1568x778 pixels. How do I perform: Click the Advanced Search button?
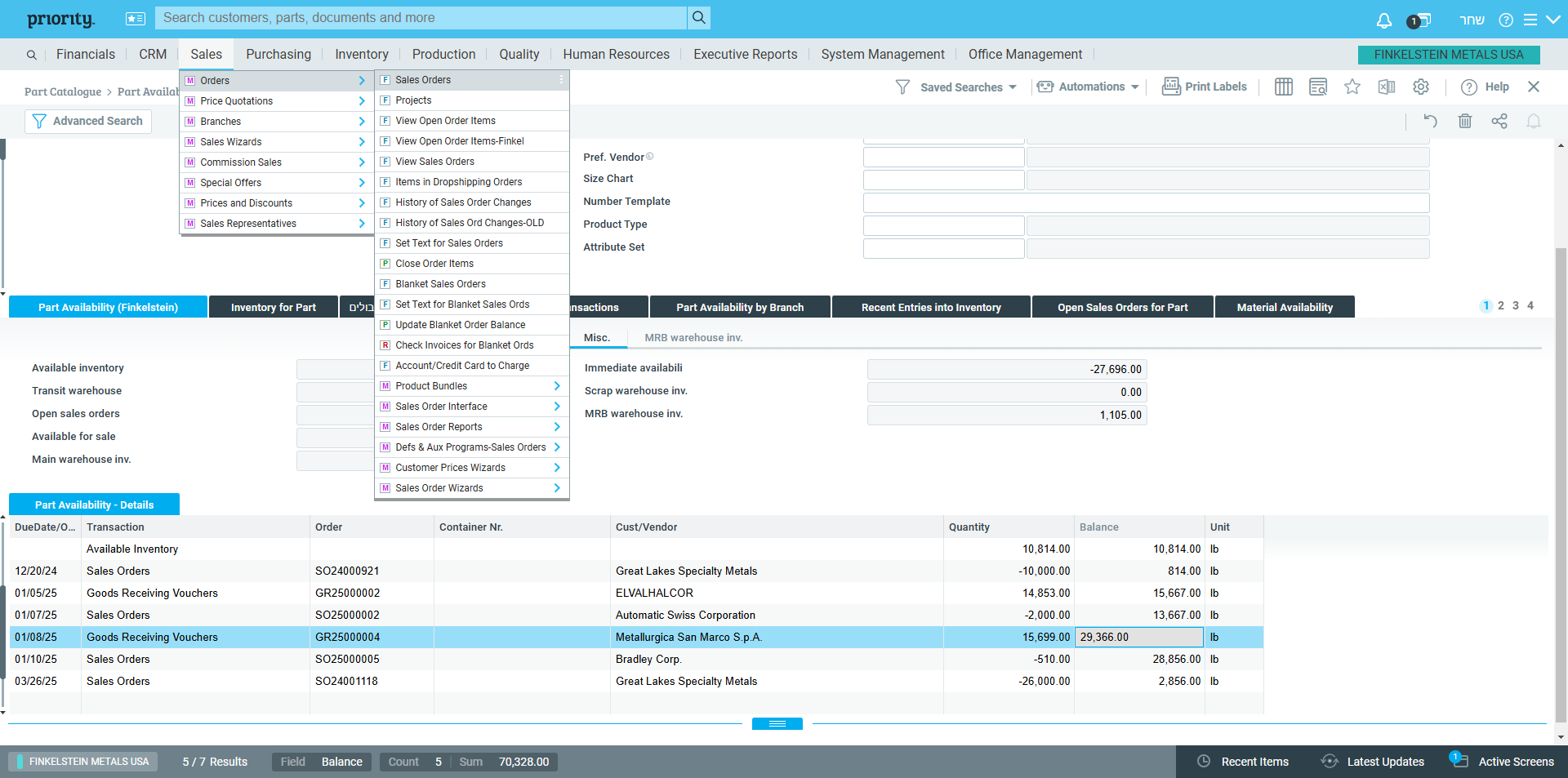point(88,121)
